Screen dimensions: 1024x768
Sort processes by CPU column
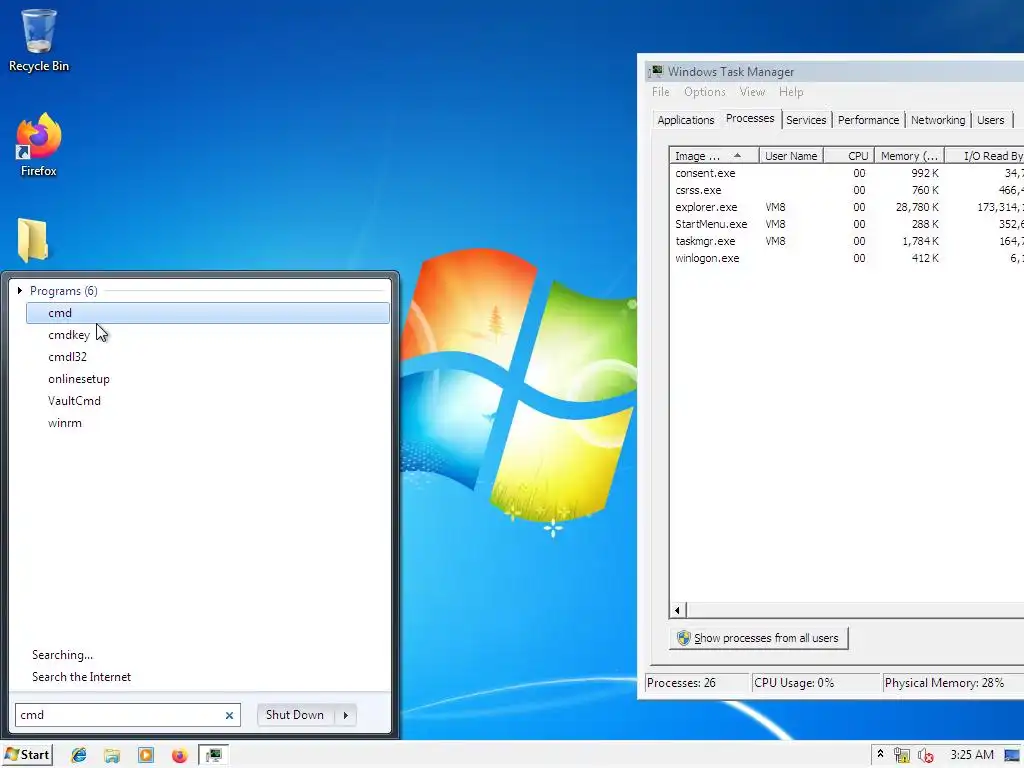pyautogui.click(x=849, y=156)
